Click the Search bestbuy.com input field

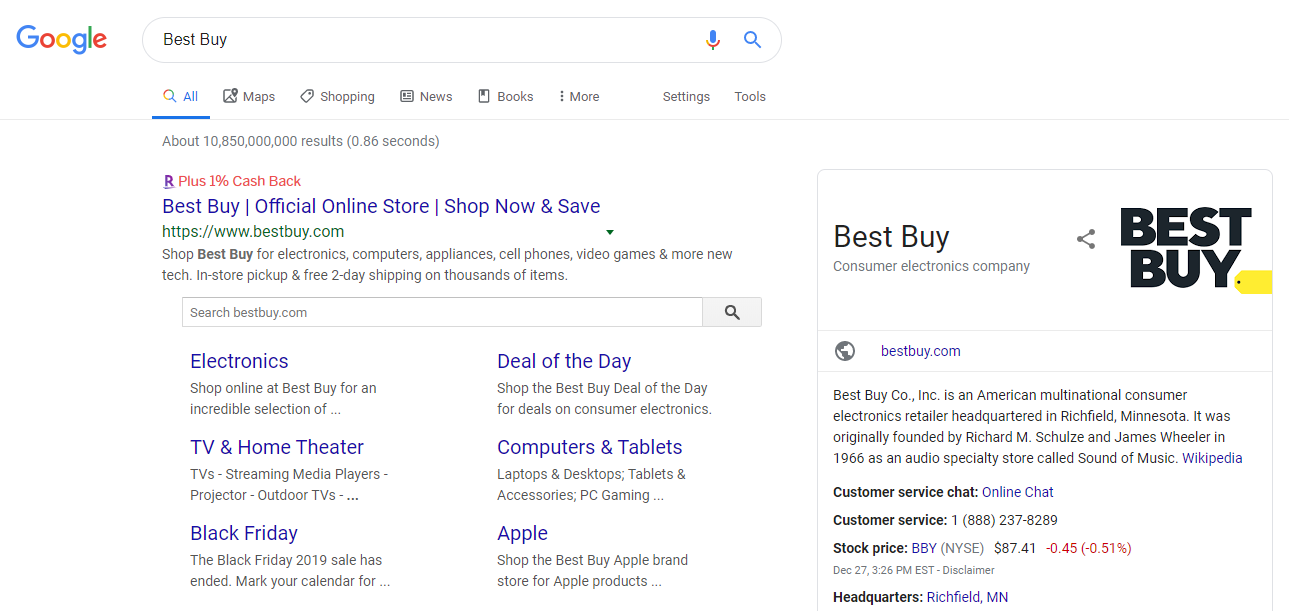tap(440, 312)
